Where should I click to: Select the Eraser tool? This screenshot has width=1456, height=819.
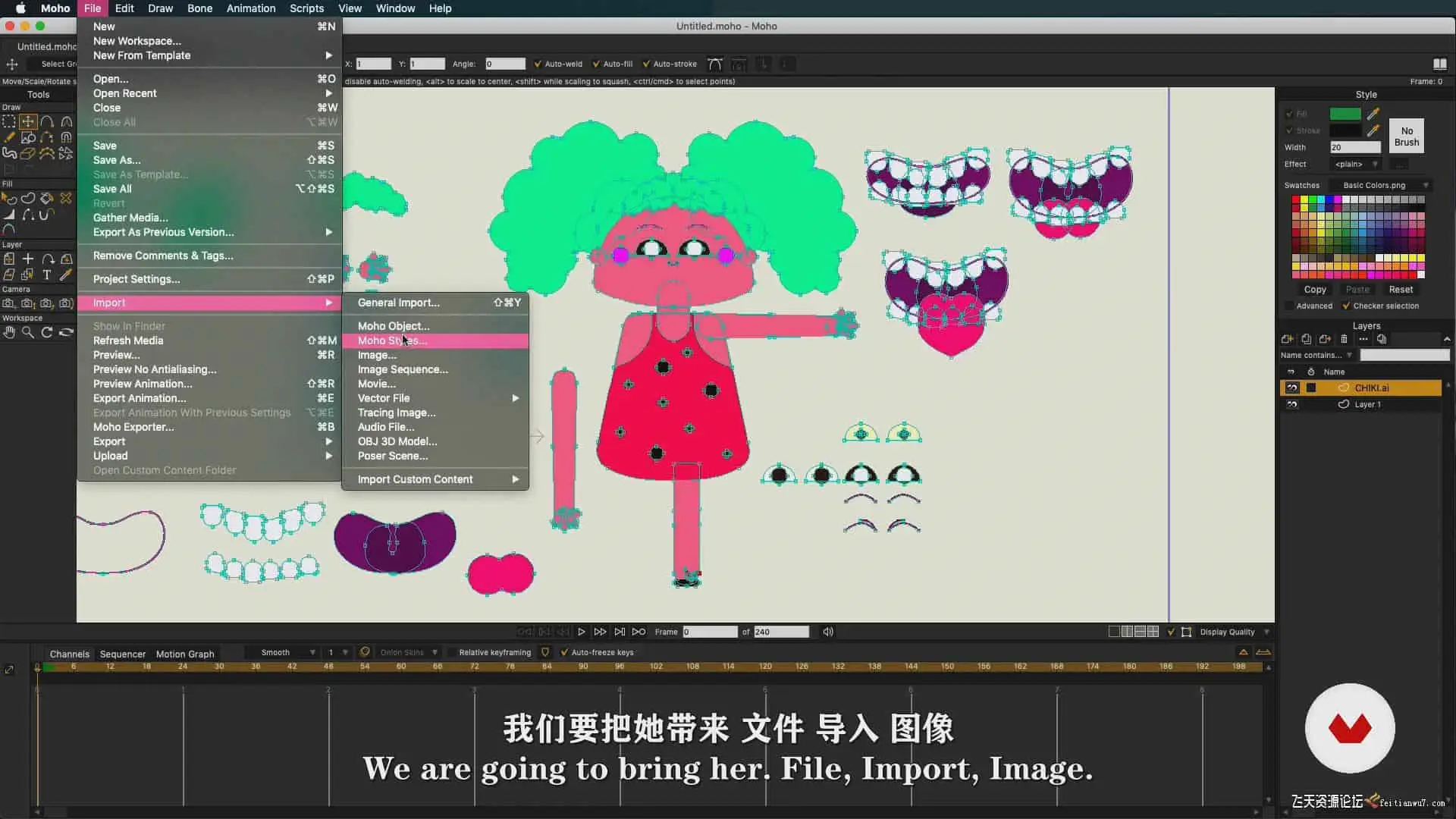click(28, 153)
